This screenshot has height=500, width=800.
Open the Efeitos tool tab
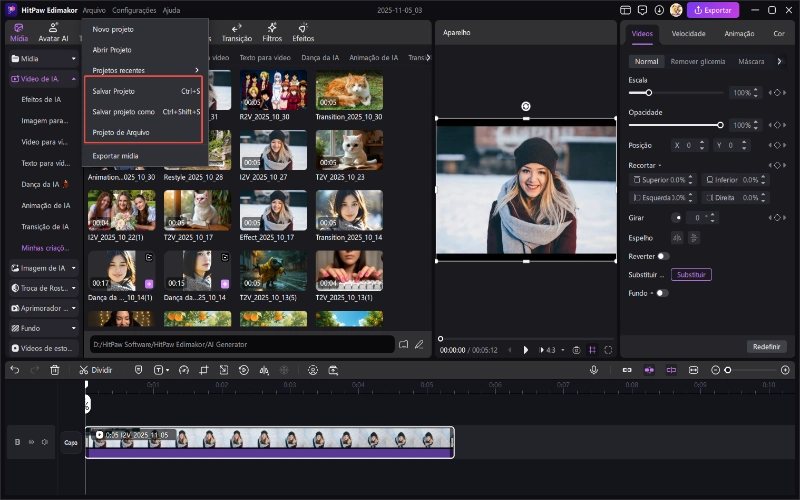[x=303, y=33]
